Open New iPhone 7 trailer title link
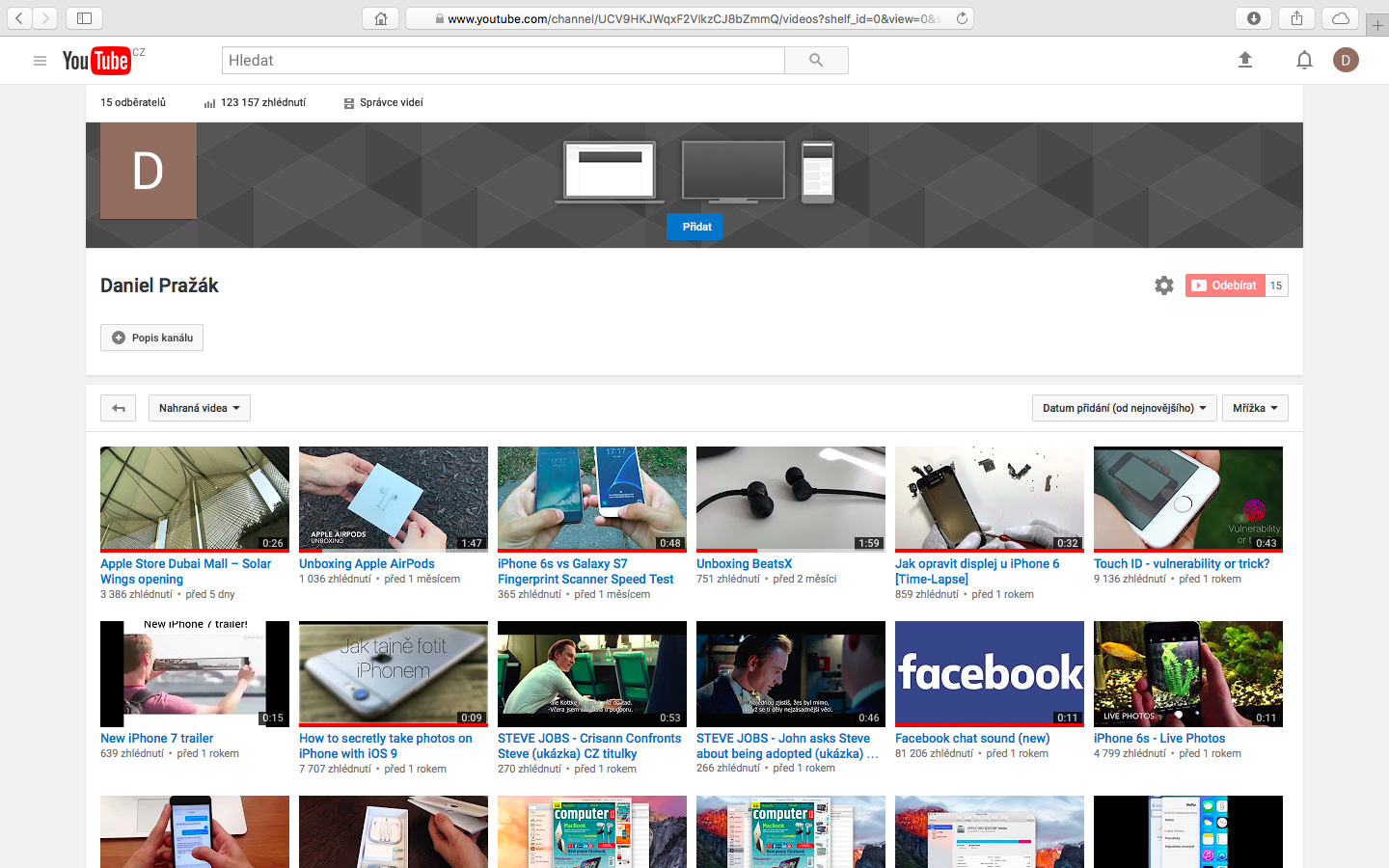The height and width of the screenshot is (868, 1389). click(157, 738)
